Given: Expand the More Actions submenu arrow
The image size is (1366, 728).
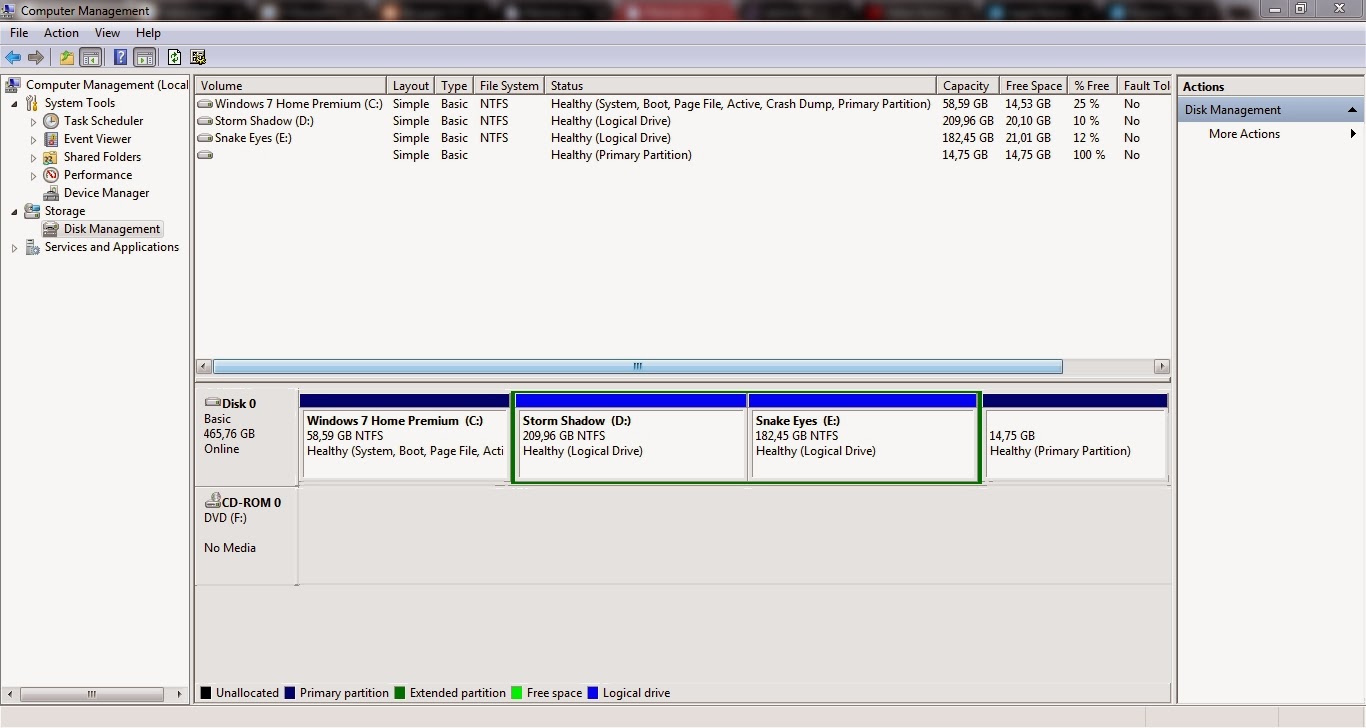Looking at the screenshot, I should click(1353, 134).
